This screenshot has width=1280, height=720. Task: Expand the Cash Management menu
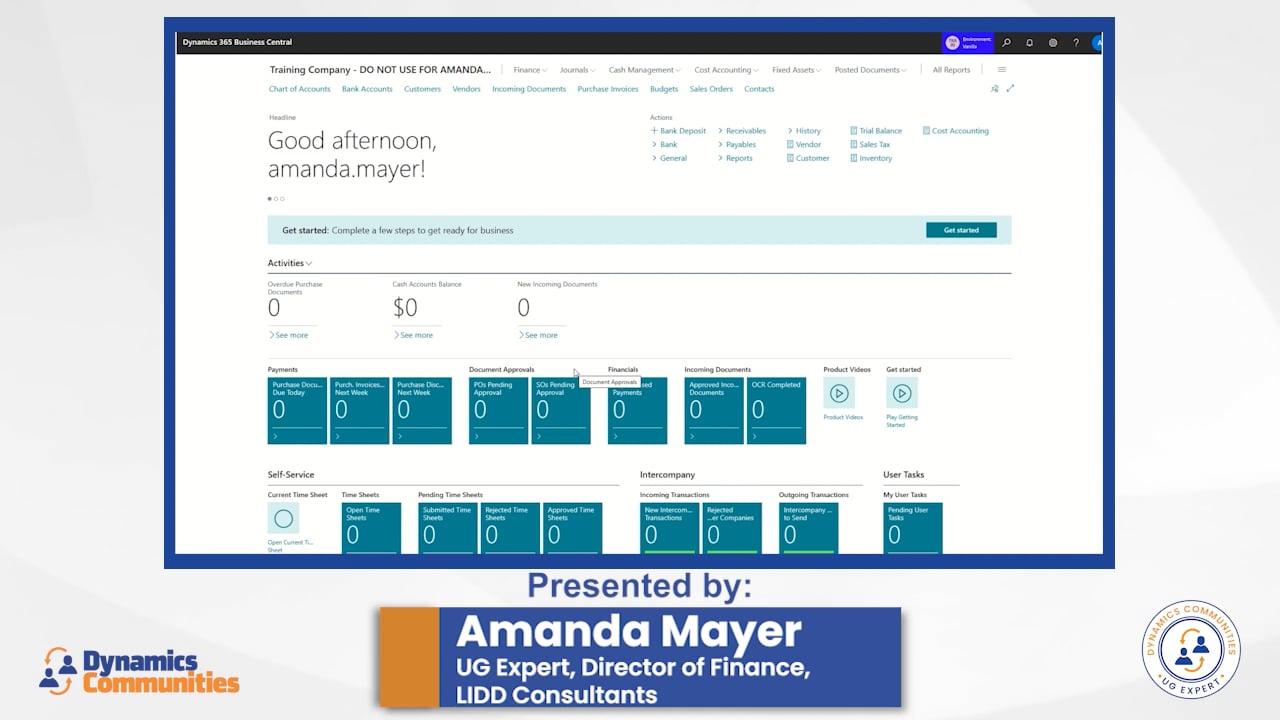[x=644, y=70]
